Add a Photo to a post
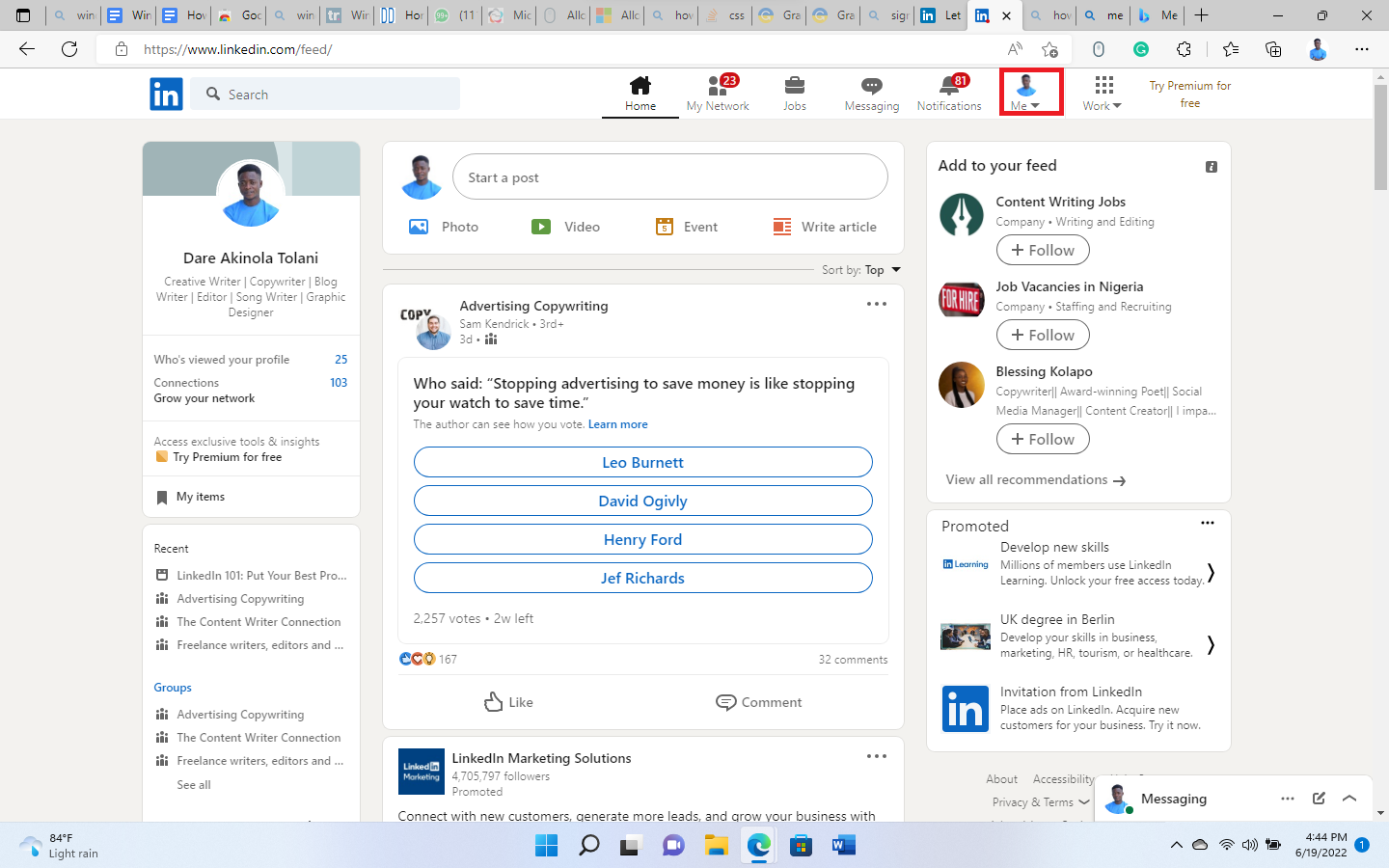Screen dimensions: 1389x868 tap(444, 227)
